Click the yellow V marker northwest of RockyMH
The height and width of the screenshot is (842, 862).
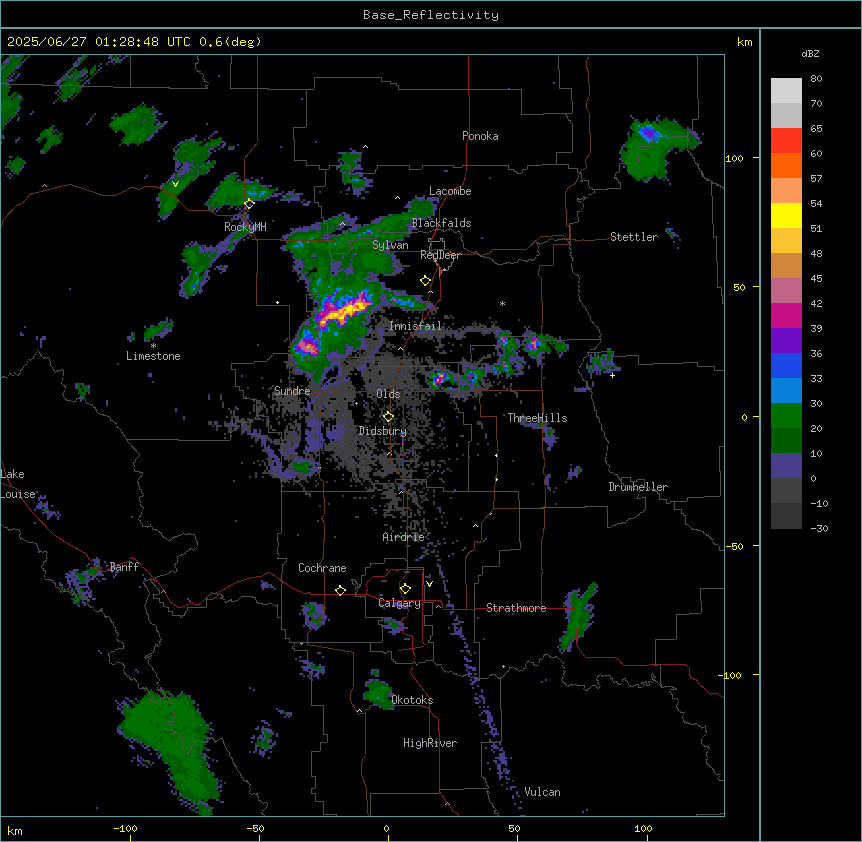[175, 184]
